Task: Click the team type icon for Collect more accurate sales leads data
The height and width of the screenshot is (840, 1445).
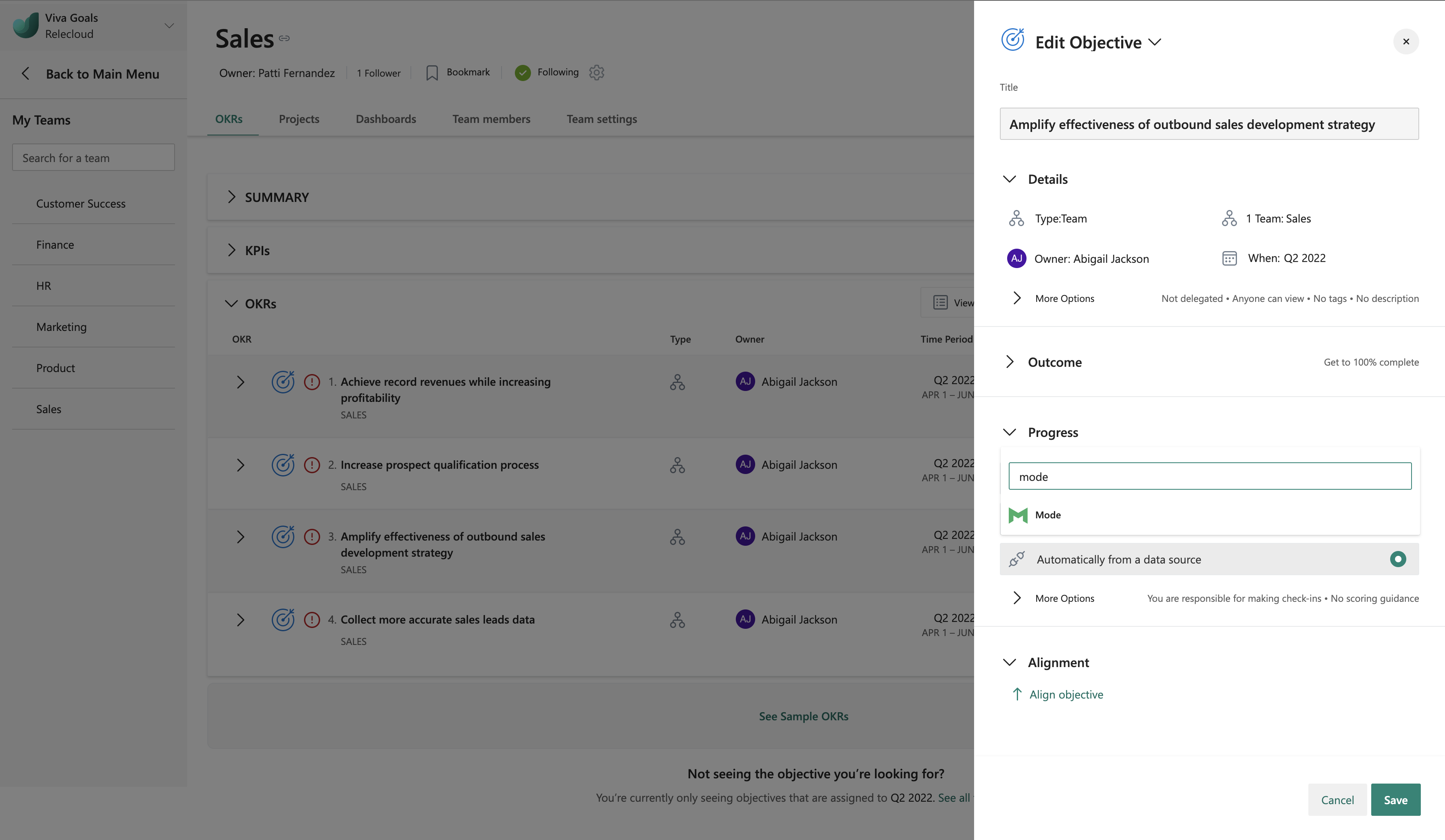Action: tap(677, 620)
